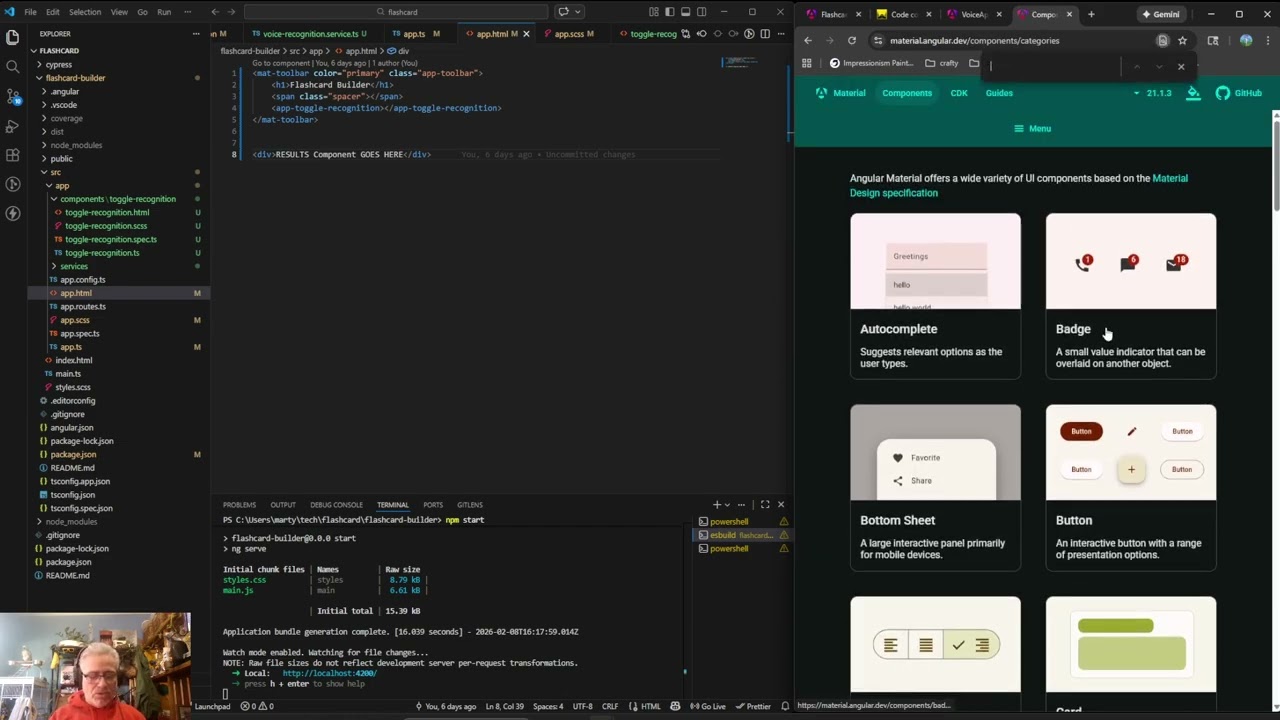Open the Button component card
1280x720 pixels.
click(1131, 488)
